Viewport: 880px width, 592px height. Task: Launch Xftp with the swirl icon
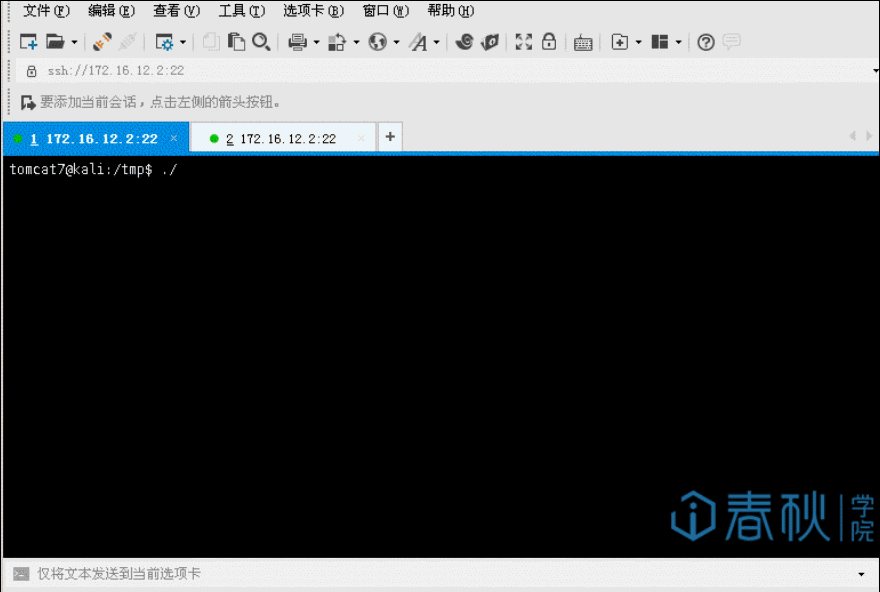464,42
